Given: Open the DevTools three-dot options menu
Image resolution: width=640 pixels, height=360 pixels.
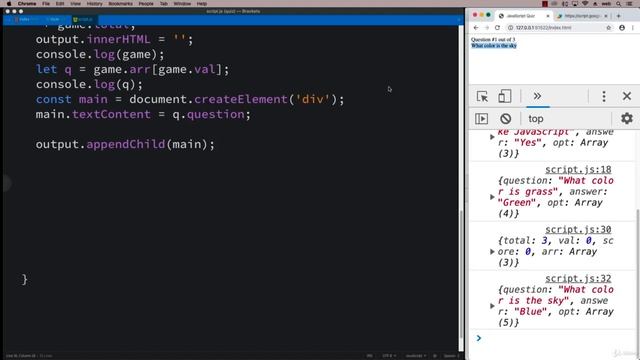Looking at the screenshot, I should [x=604, y=96].
